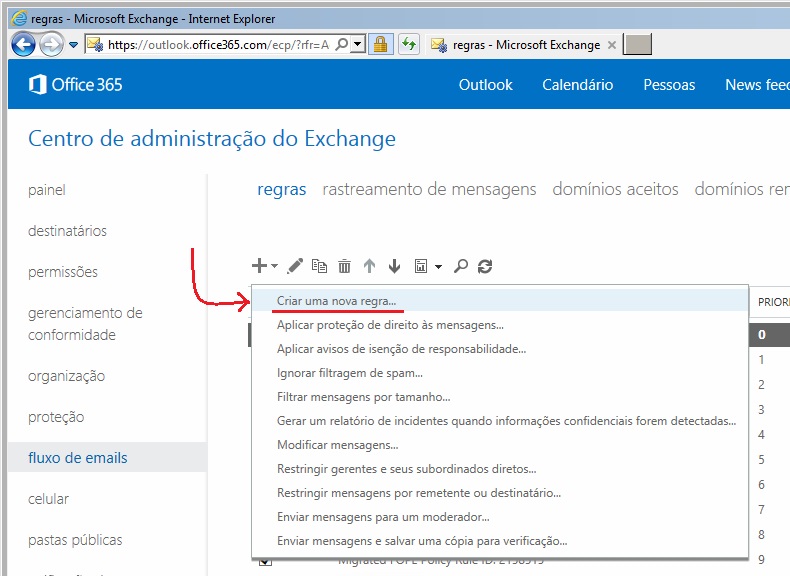Select destinatários in the left navigation

(68, 231)
